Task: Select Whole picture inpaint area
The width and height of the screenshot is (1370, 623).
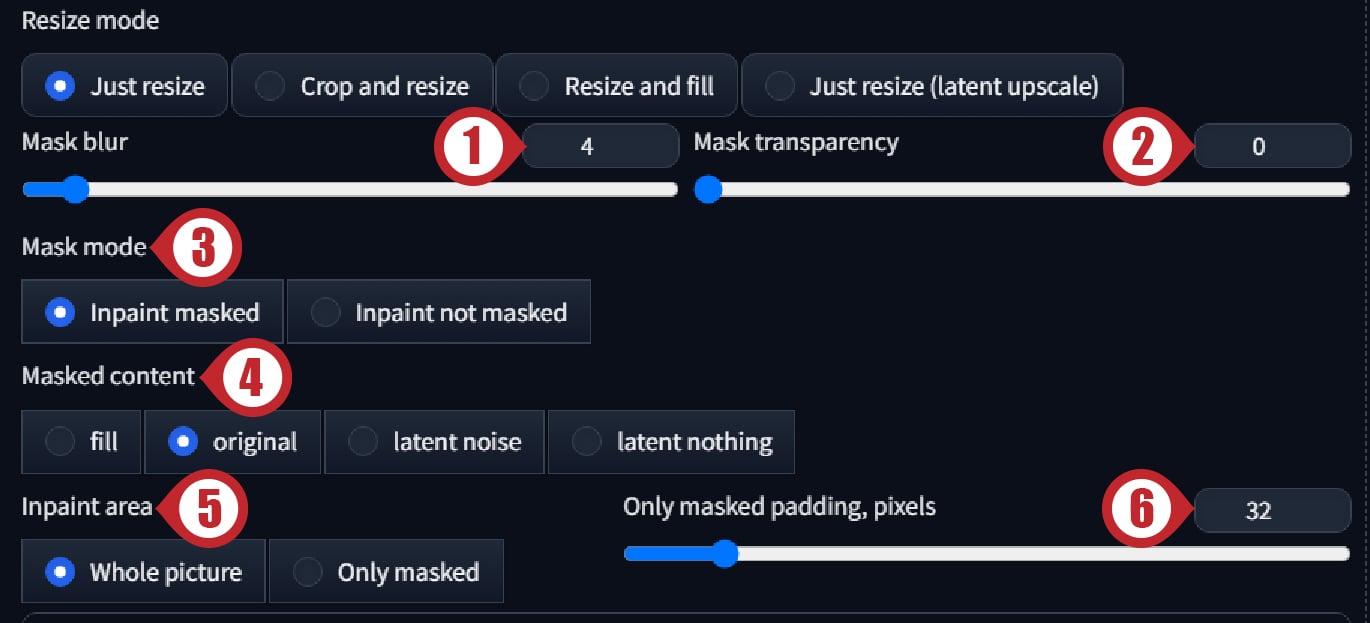Action: tap(144, 571)
